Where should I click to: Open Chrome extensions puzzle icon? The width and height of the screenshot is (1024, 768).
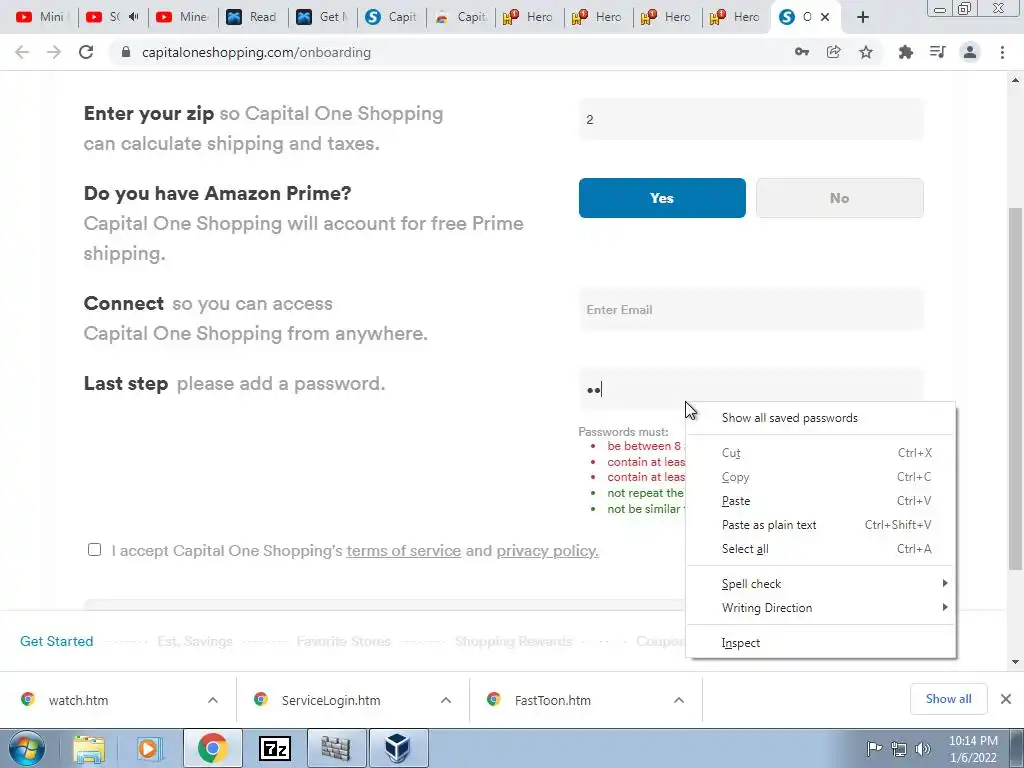point(905,52)
